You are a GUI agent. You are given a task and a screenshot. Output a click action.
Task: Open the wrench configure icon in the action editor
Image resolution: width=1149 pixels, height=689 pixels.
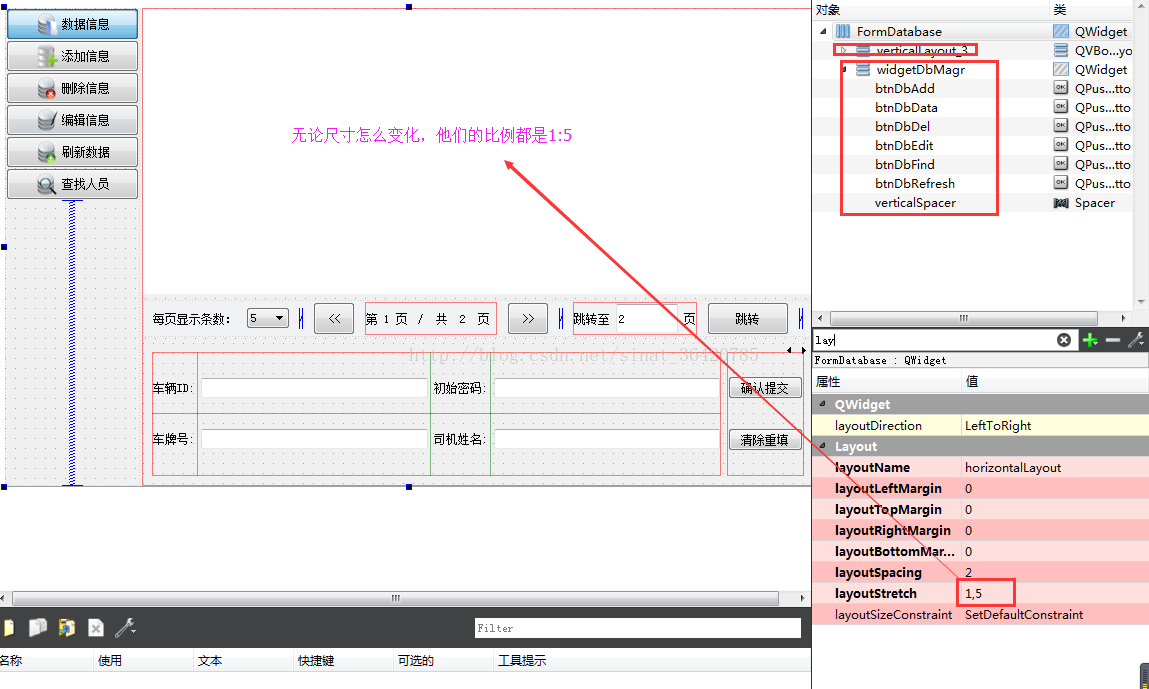[x=122, y=628]
